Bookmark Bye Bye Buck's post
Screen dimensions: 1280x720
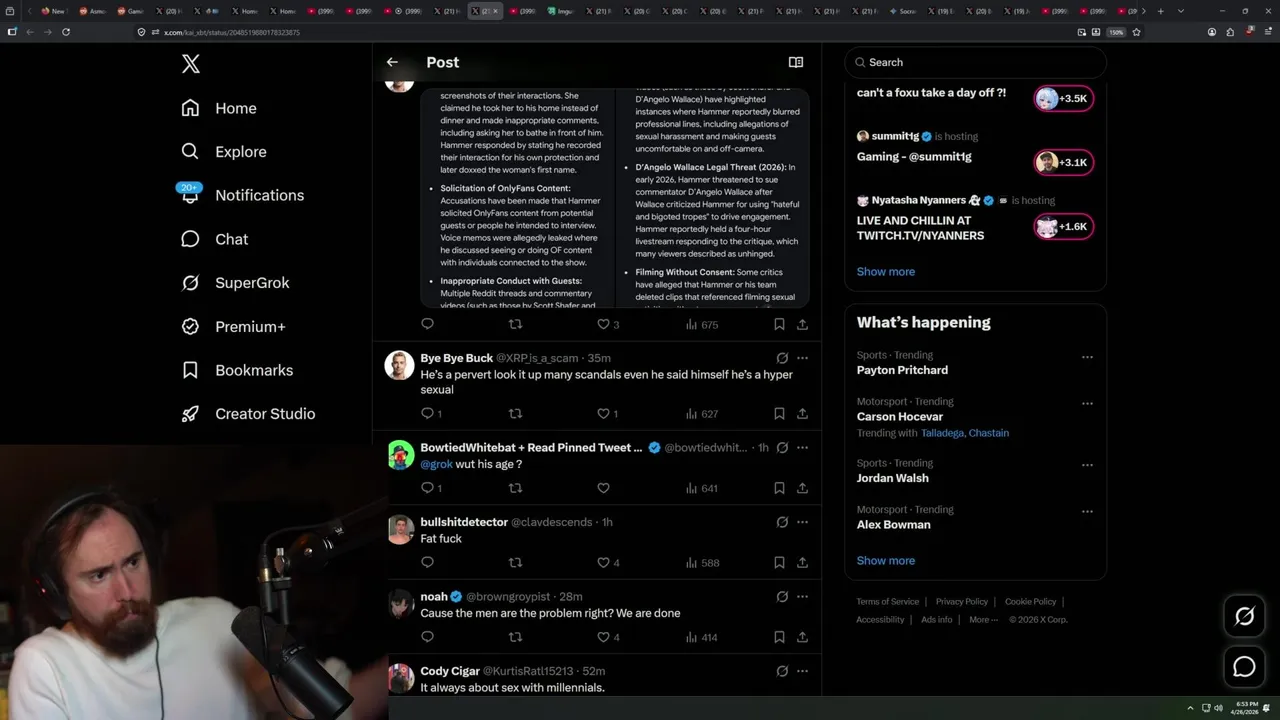pos(779,413)
